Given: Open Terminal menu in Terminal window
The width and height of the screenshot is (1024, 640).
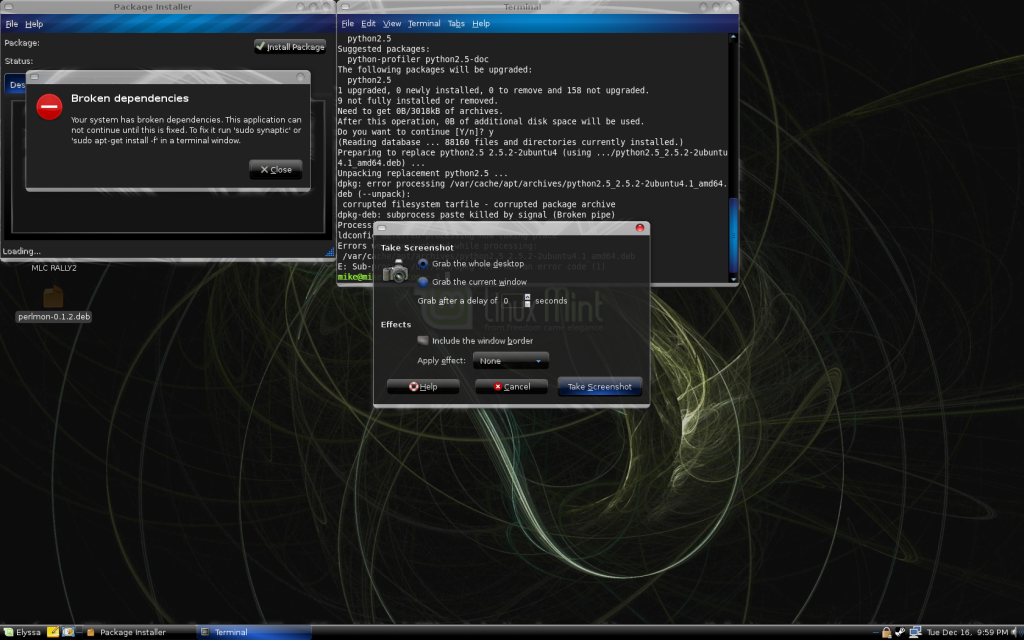Looking at the screenshot, I should 424,24.
